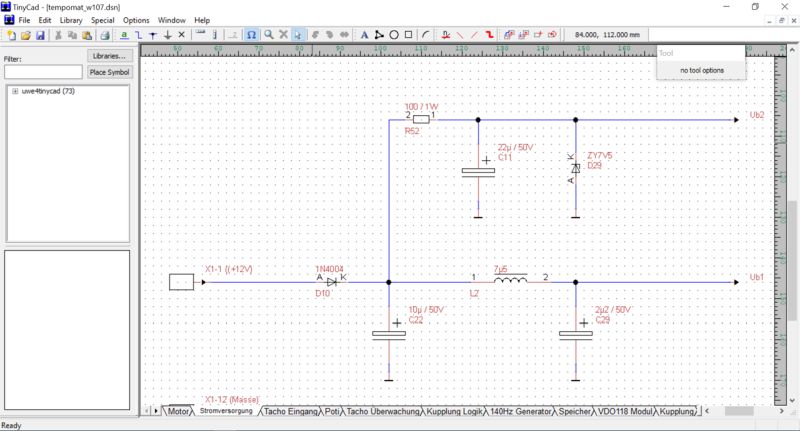The height and width of the screenshot is (431, 800).
Task: Create a new design with New icon
Action: click(11, 35)
